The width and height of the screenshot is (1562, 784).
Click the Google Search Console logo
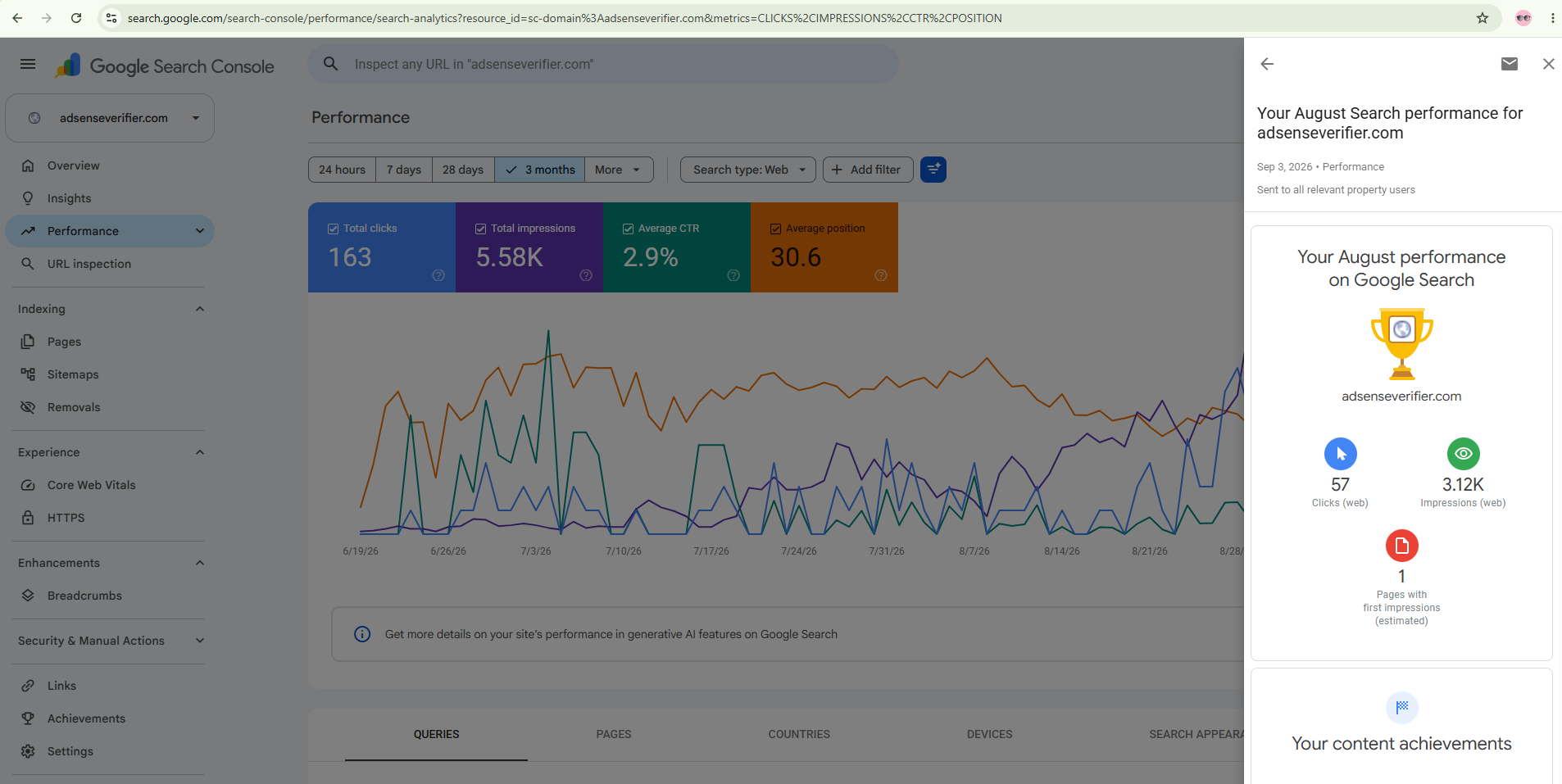(x=165, y=66)
